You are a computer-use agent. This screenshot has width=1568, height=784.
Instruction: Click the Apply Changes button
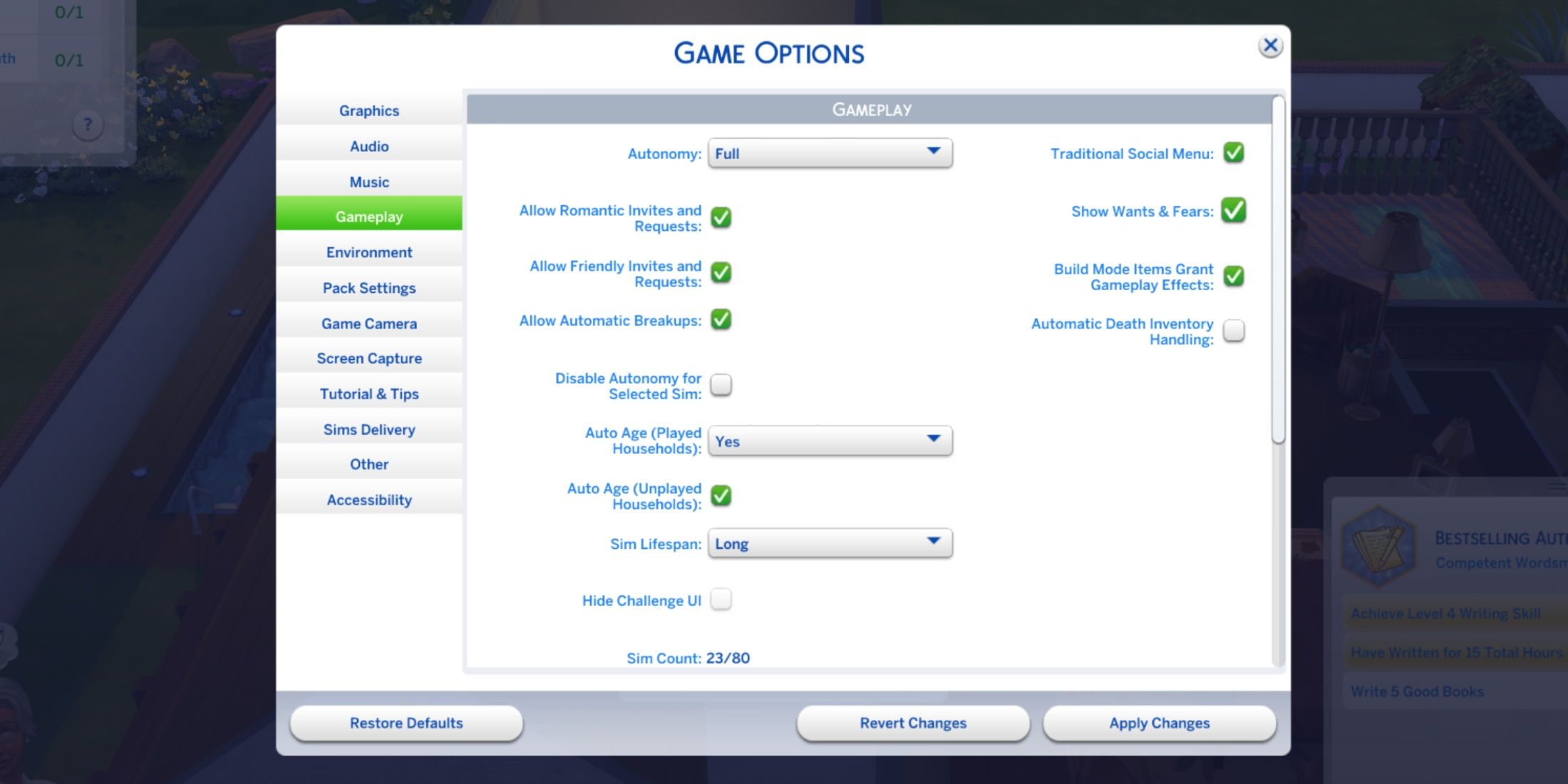(1159, 722)
